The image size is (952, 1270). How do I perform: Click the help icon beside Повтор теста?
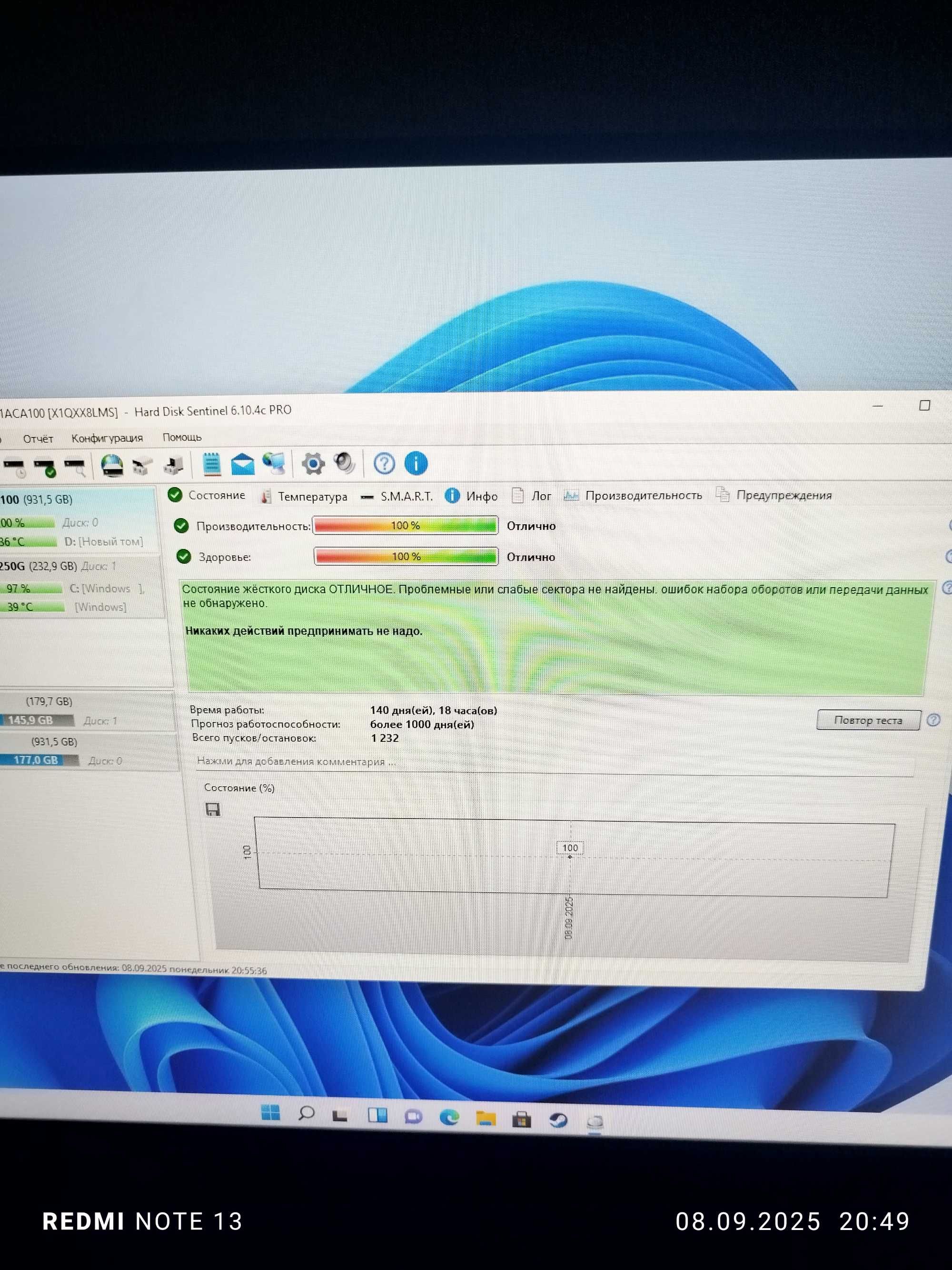933,720
